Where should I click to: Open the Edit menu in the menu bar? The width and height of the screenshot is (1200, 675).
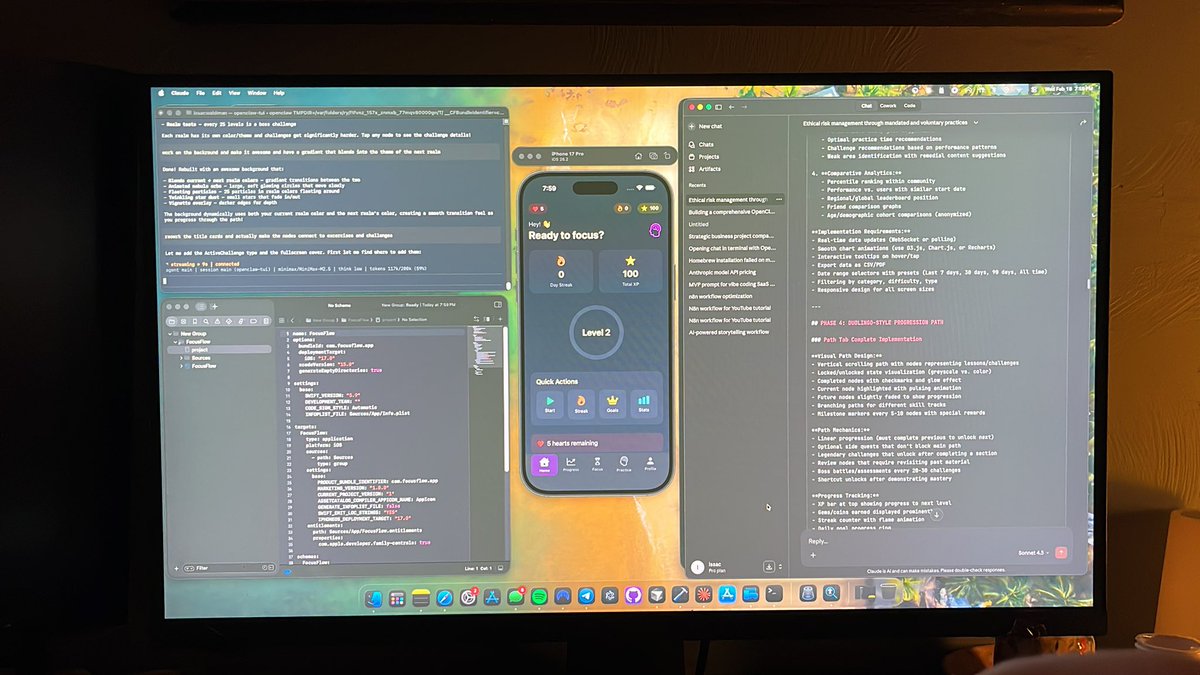click(216, 93)
